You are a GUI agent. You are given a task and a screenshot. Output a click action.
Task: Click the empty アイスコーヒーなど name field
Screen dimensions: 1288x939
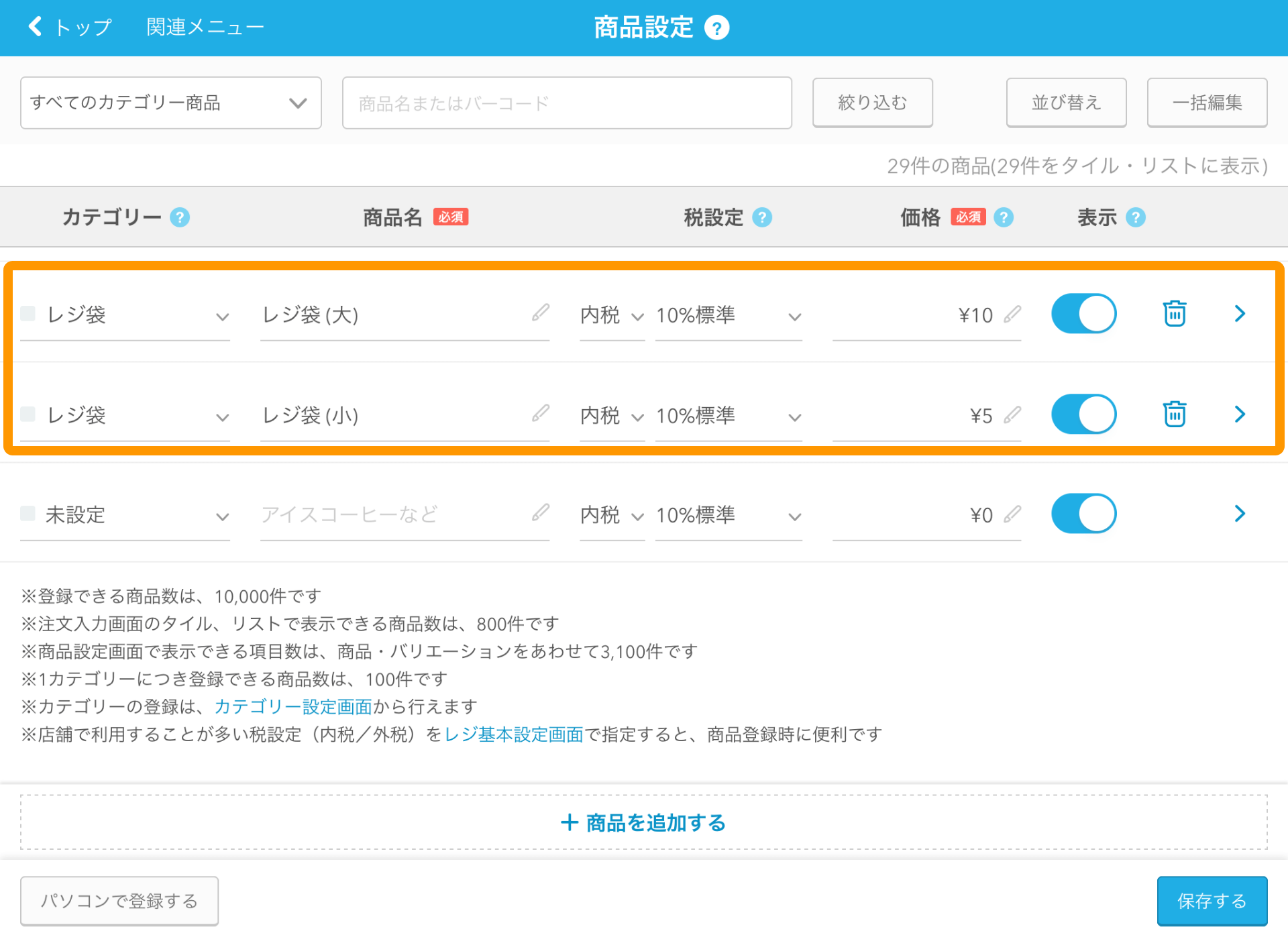click(405, 515)
